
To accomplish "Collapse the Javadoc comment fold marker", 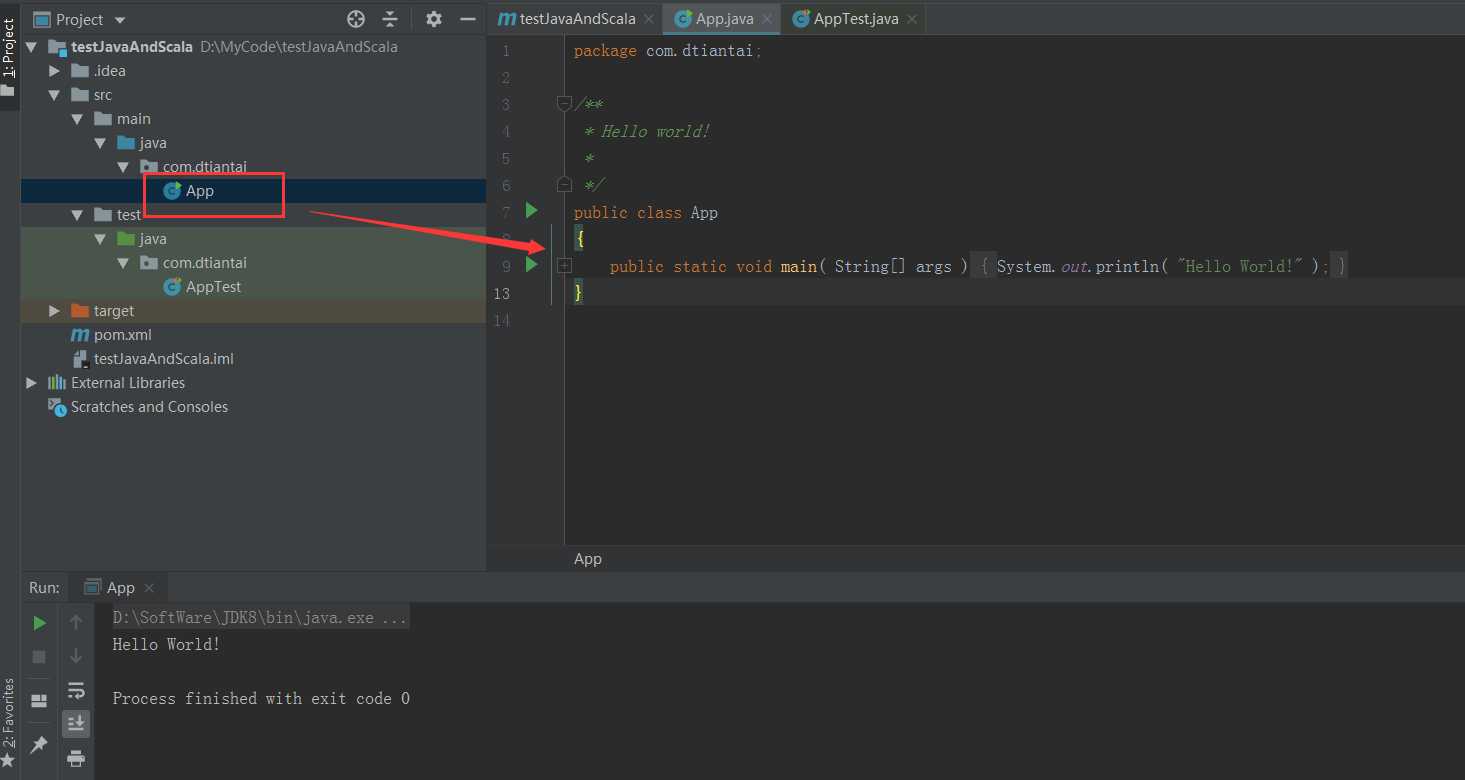I will click(564, 103).
